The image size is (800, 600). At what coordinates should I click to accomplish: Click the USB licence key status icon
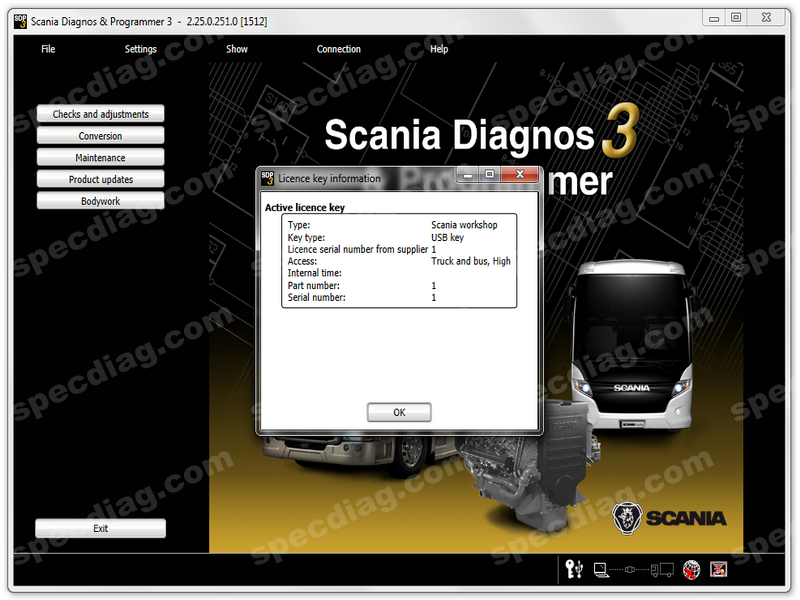(573, 570)
